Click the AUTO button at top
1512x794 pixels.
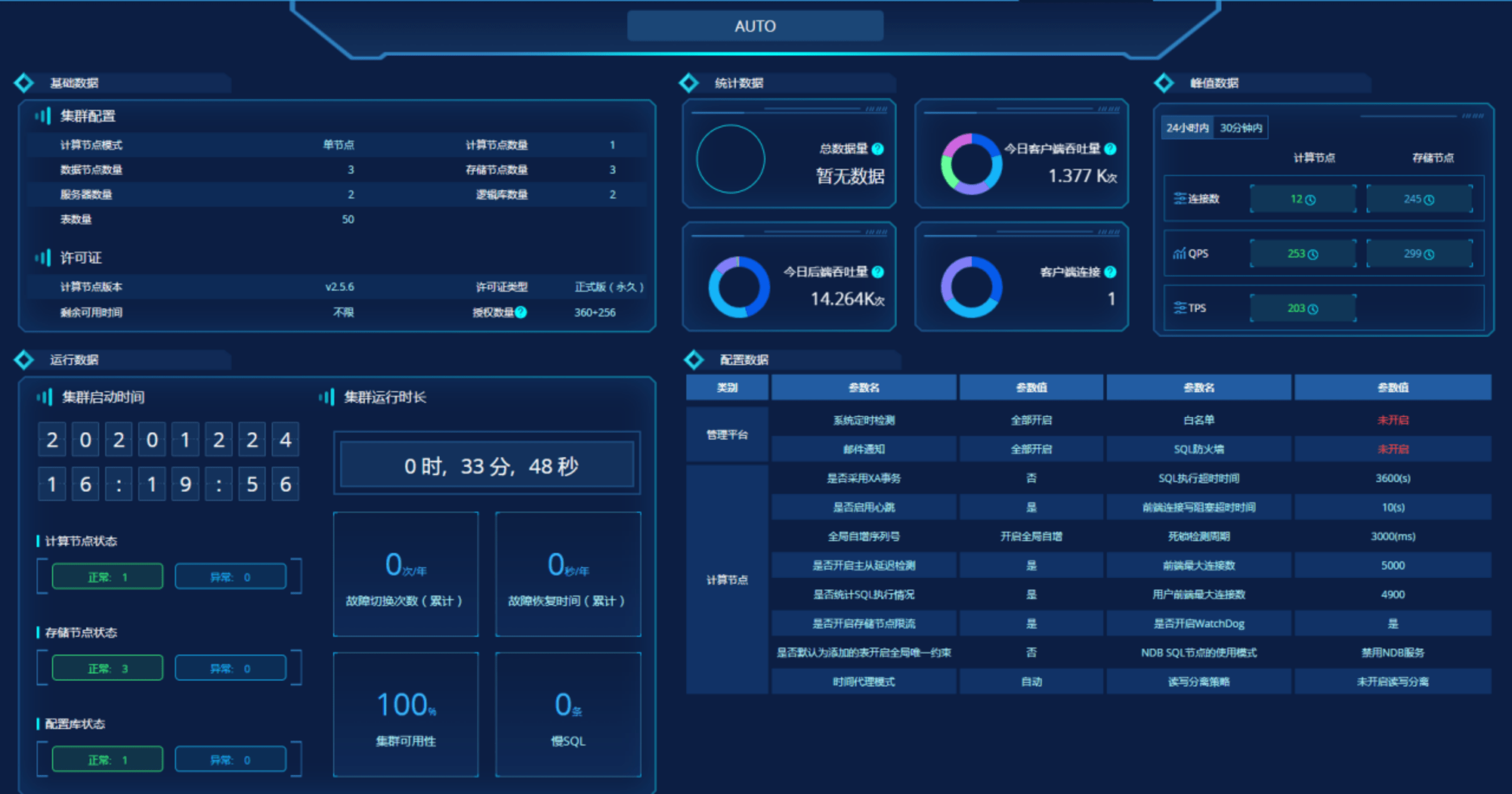point(755,26)
